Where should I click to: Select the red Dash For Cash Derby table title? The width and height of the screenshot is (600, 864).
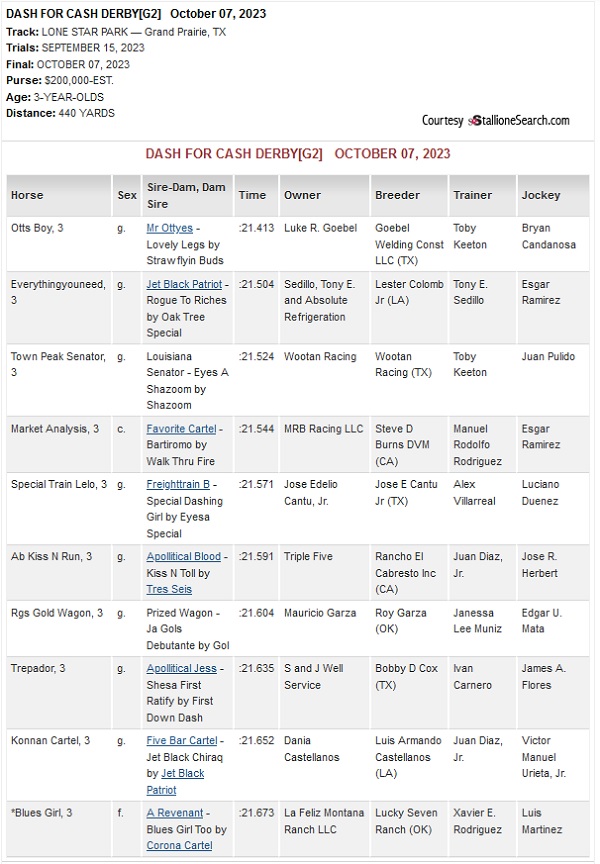pyautogui.click(x=298, y=154)
